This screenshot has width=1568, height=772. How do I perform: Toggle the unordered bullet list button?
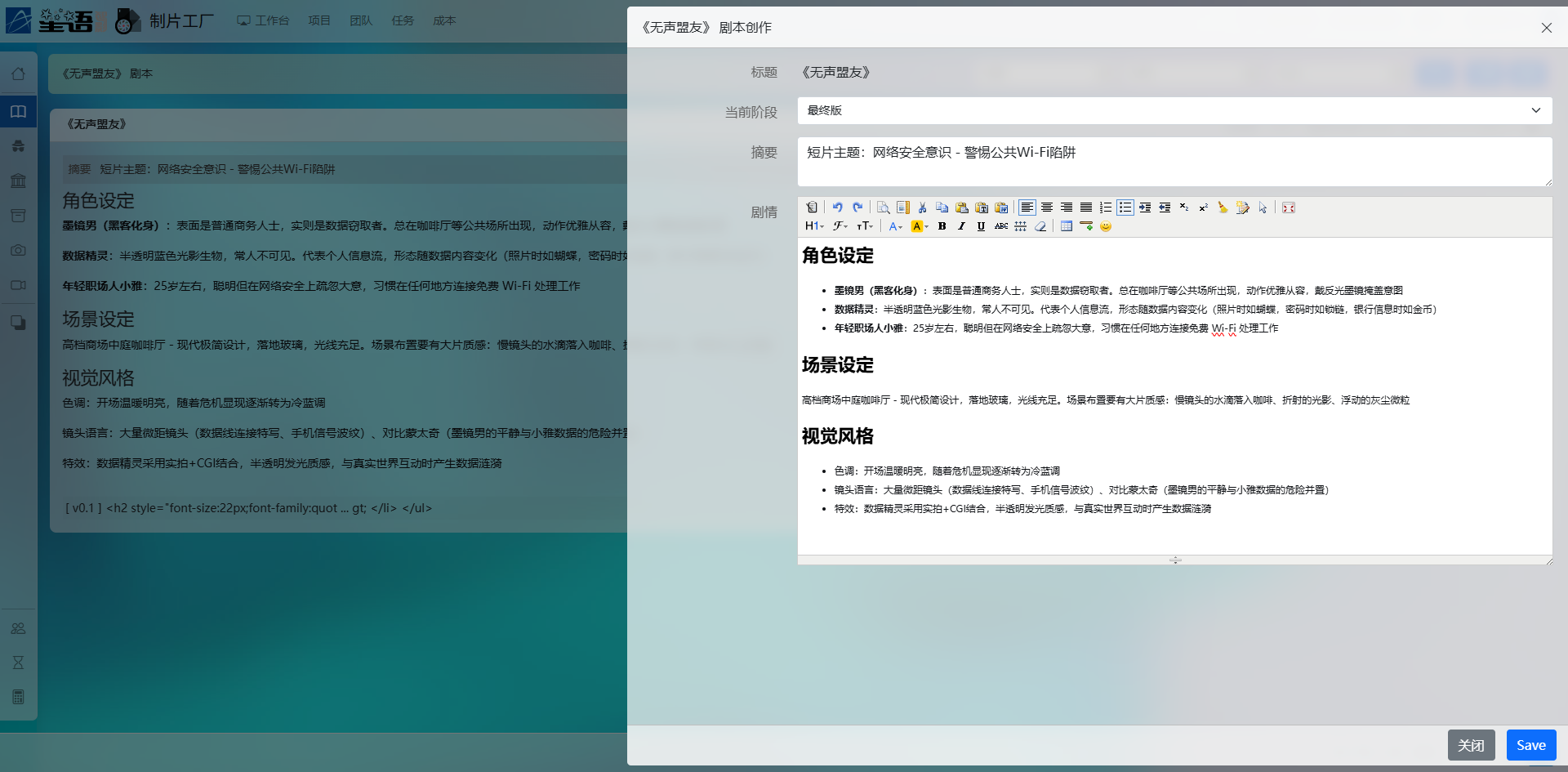[1125, 208]
